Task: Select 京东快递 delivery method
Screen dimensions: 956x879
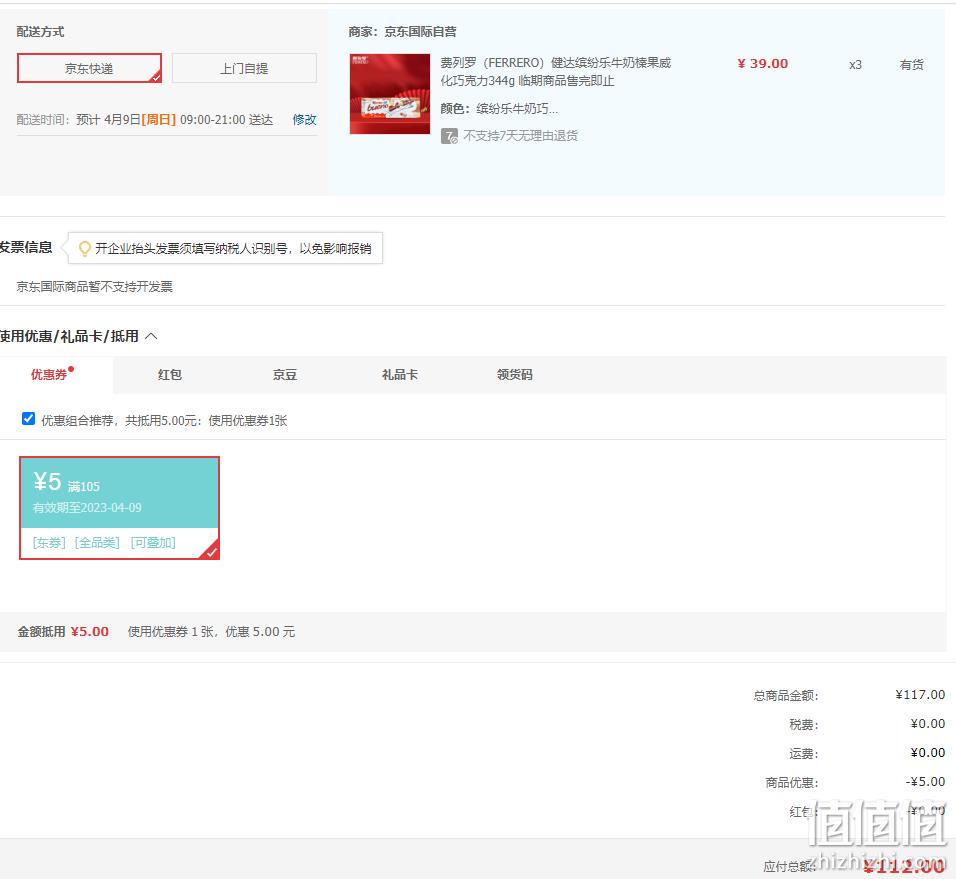Action: click(x=89, y=68)
